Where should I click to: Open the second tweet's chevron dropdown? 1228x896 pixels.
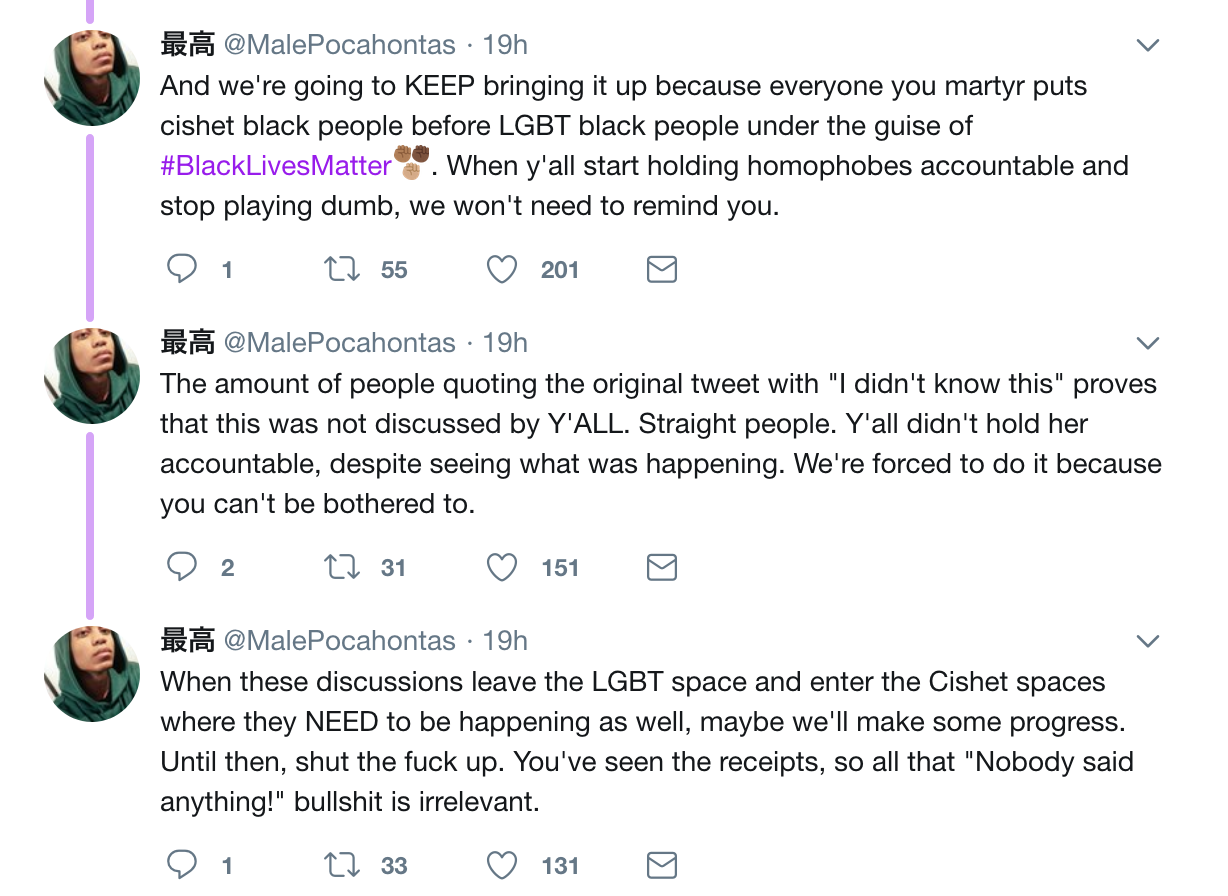pyautogui.click(x=1148, y=343)
